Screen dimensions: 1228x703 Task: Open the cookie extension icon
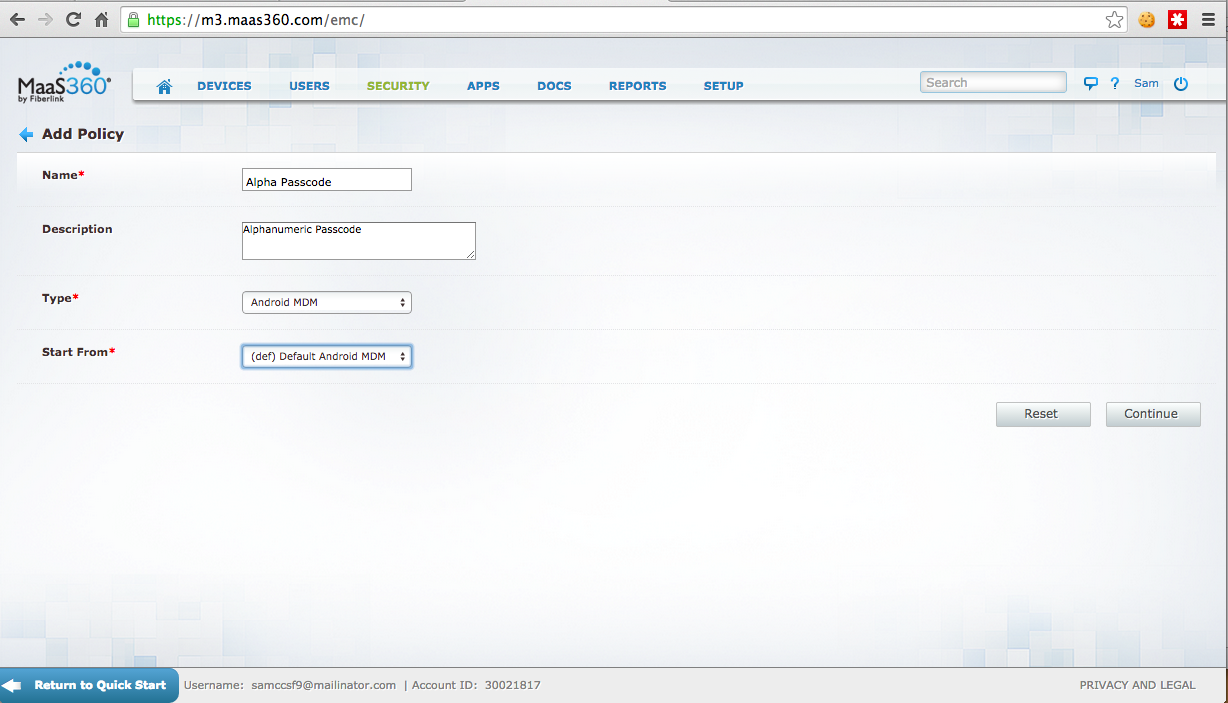pos(1148,19)
